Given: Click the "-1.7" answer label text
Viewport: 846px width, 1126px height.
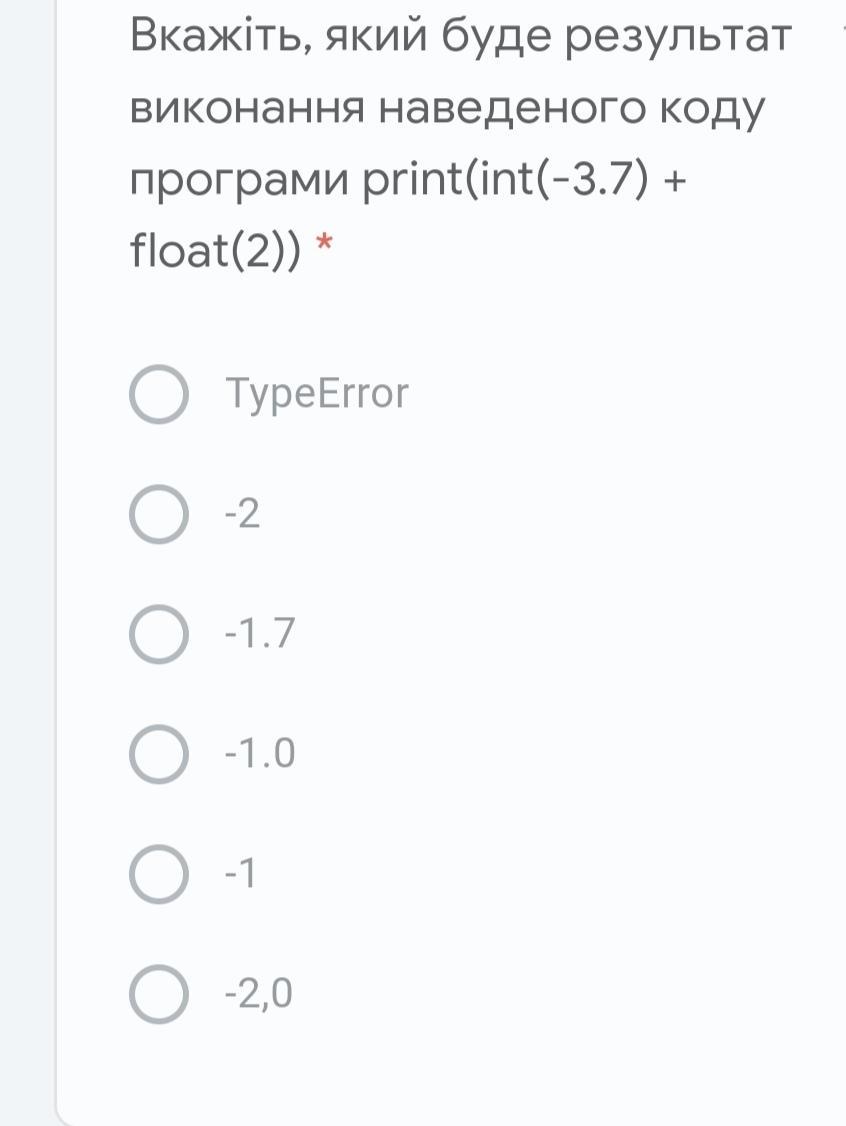Looking at the screenshot, I should 259,633.
